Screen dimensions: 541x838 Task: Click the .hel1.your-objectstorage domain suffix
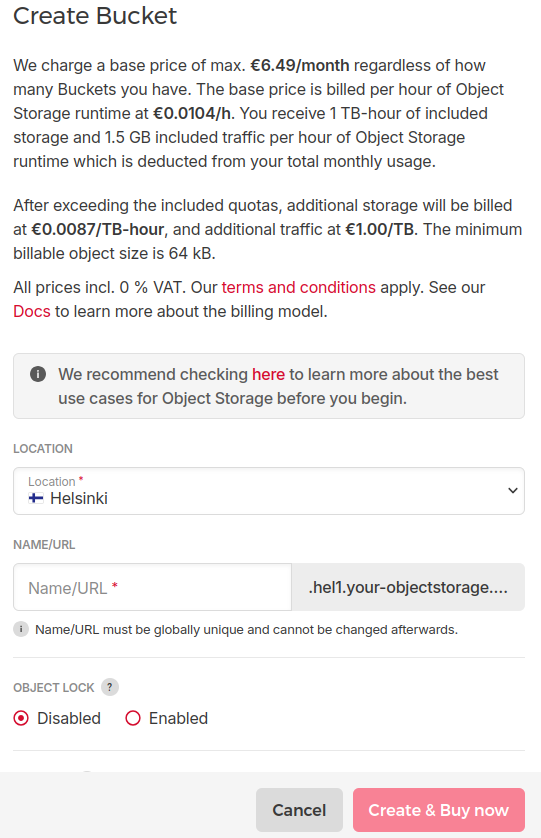408,587
